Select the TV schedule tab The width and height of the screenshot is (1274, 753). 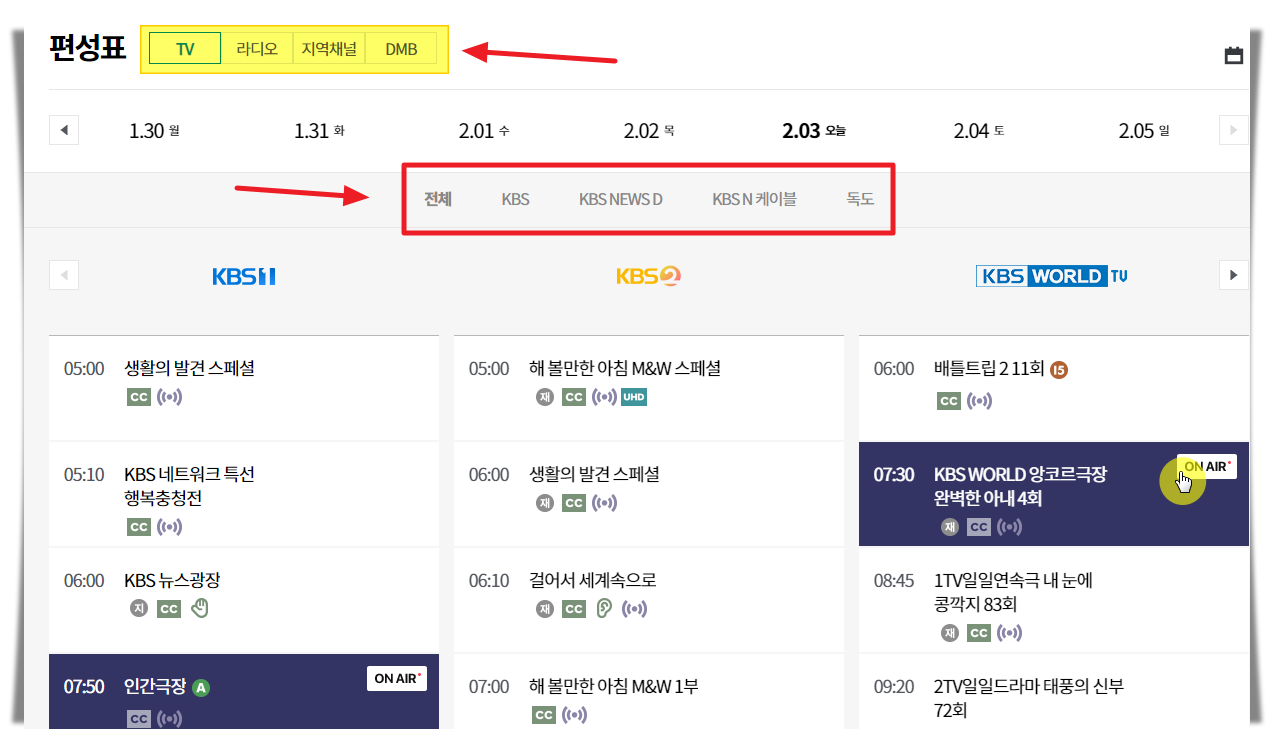[x=185, y=49]
